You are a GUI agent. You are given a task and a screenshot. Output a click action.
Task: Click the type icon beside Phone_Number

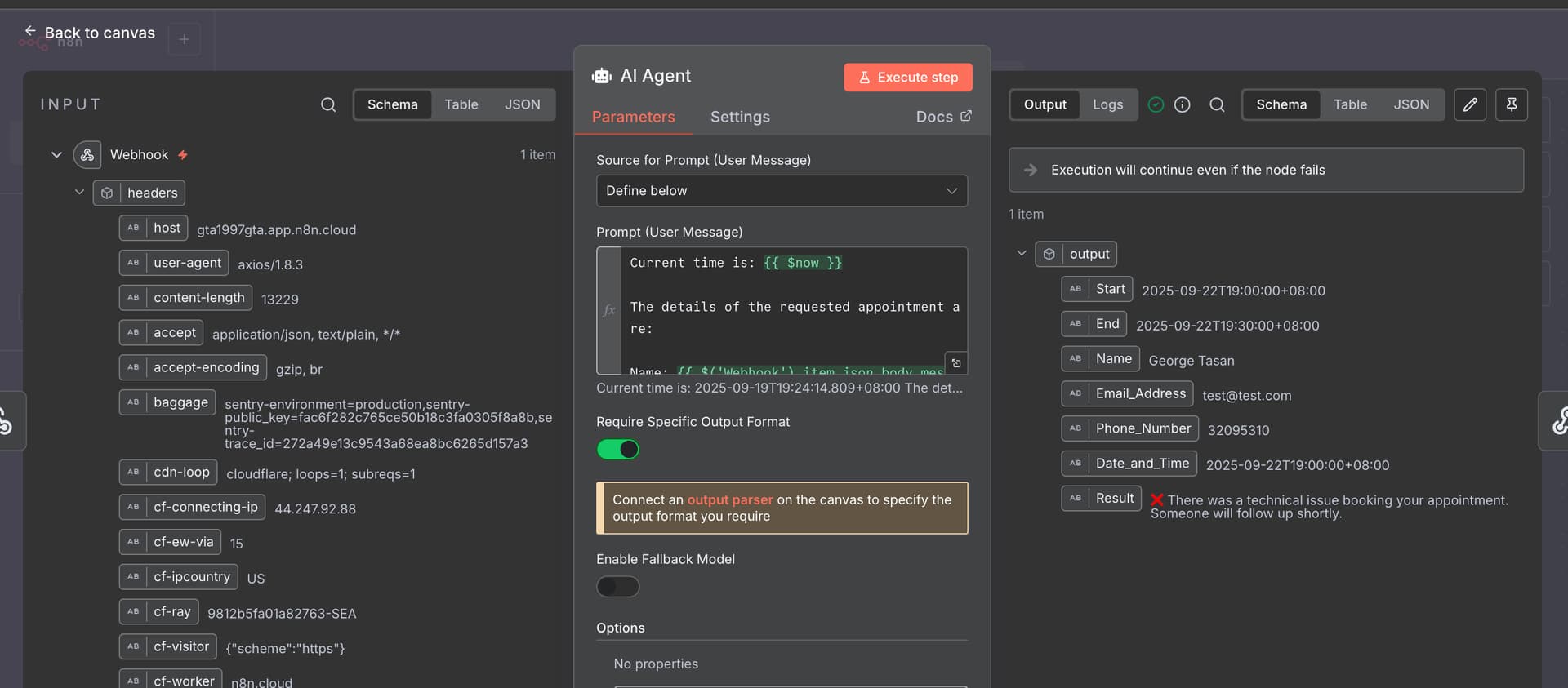pos(1076,428)
